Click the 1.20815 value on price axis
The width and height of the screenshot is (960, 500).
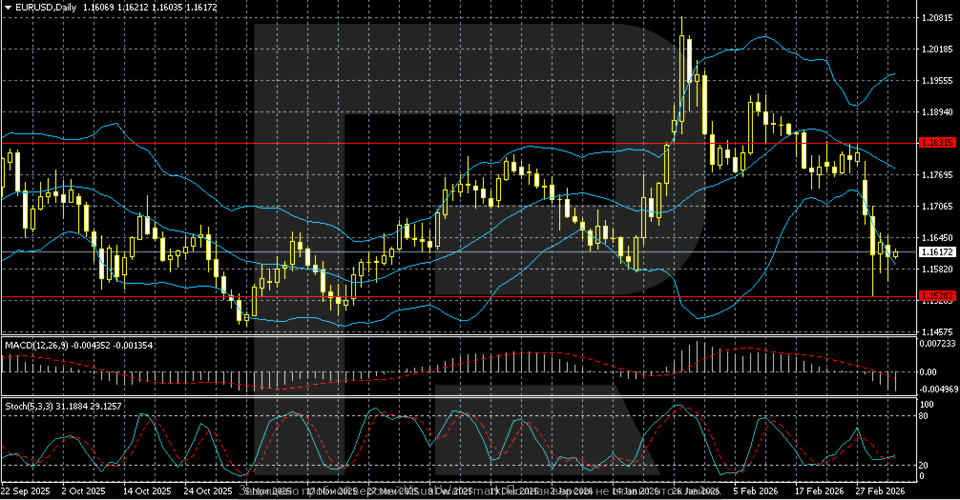pyautogui.click(x=936, y=18)
